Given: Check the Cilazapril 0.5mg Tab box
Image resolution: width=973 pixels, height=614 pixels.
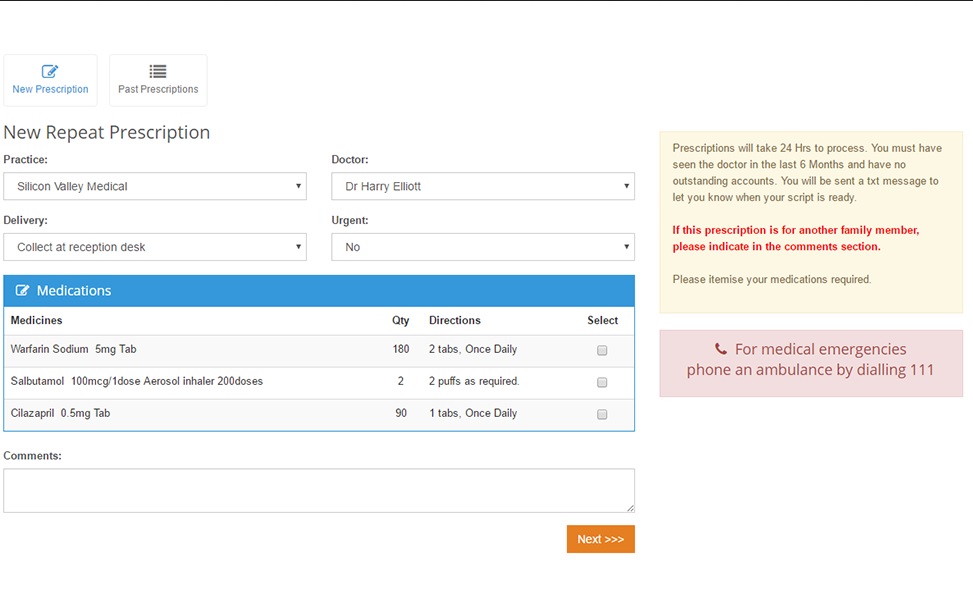Looking at the screenshot, I should coord(602,415).
